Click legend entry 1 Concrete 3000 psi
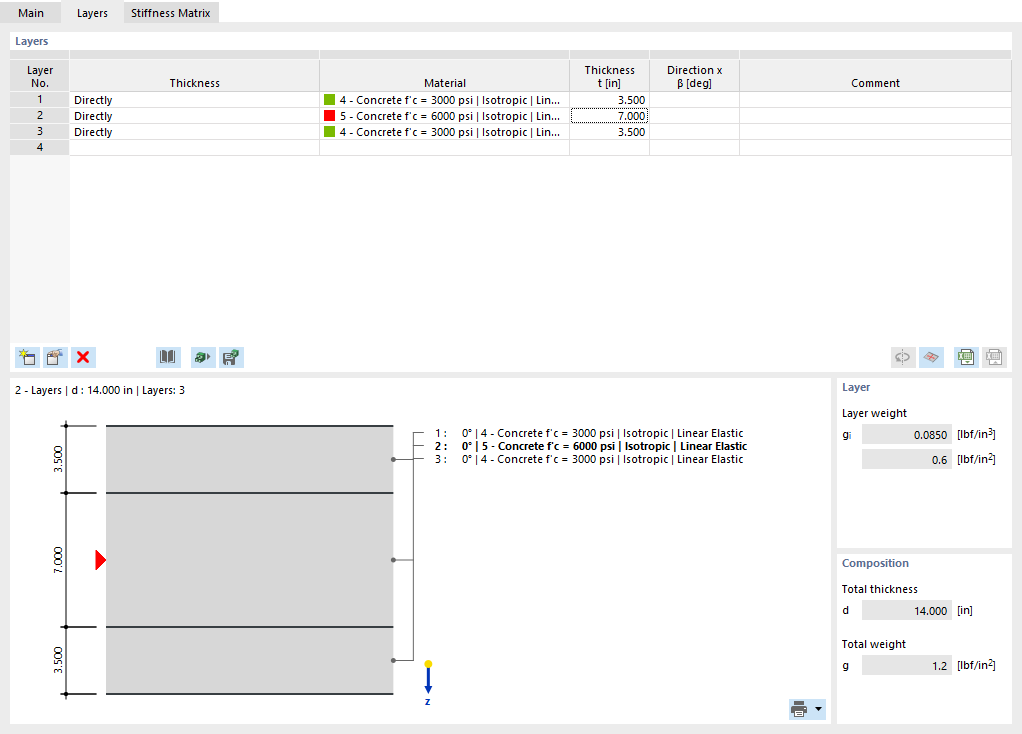 click(x=589, y=433)
